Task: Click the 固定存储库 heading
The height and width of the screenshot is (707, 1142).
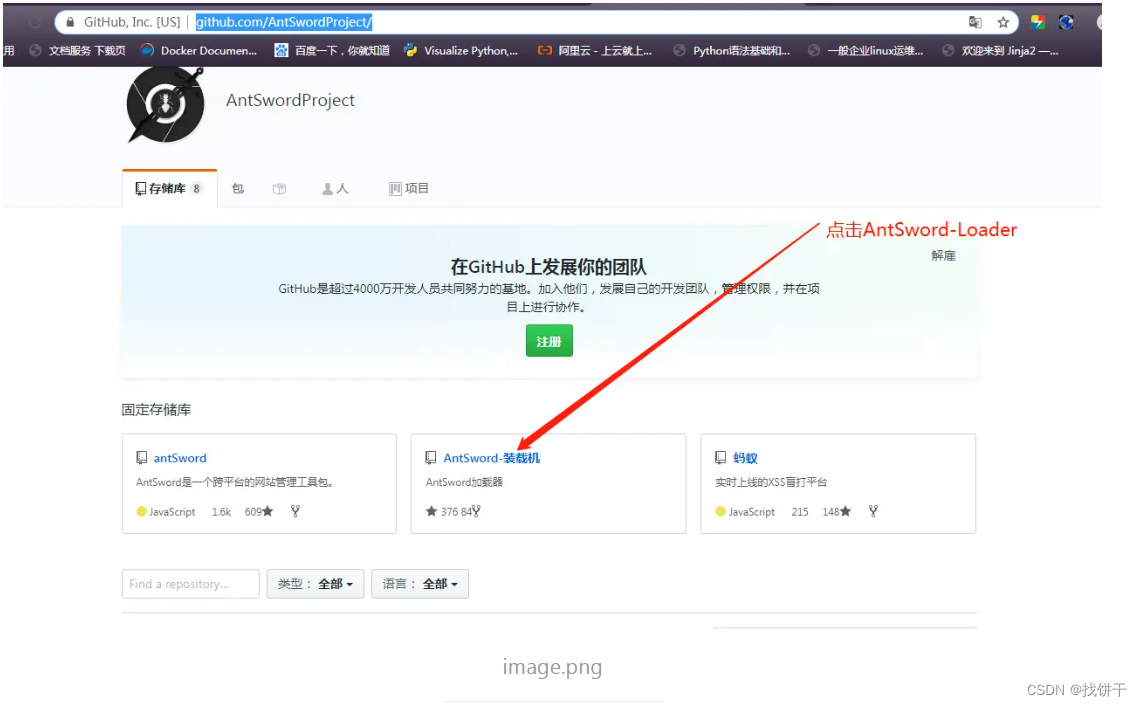Action: coord(156,410)
